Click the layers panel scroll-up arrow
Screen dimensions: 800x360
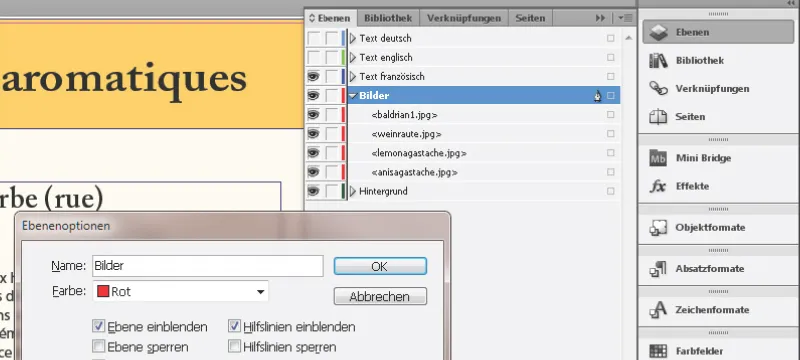pos(628,38)
